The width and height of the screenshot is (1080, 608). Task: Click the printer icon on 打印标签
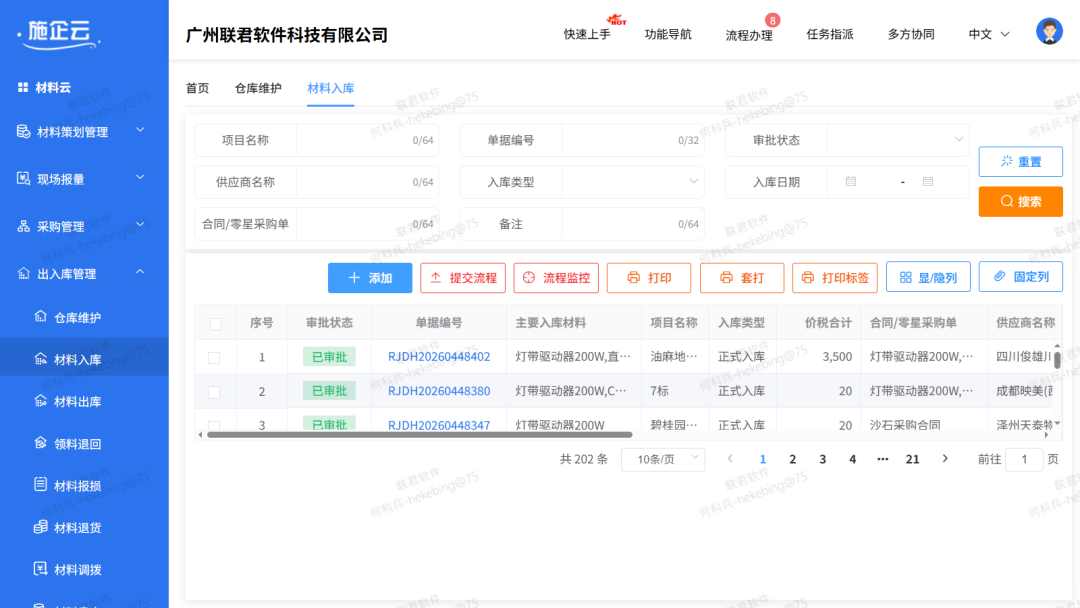pyautogui.click(x=808, y=277)
